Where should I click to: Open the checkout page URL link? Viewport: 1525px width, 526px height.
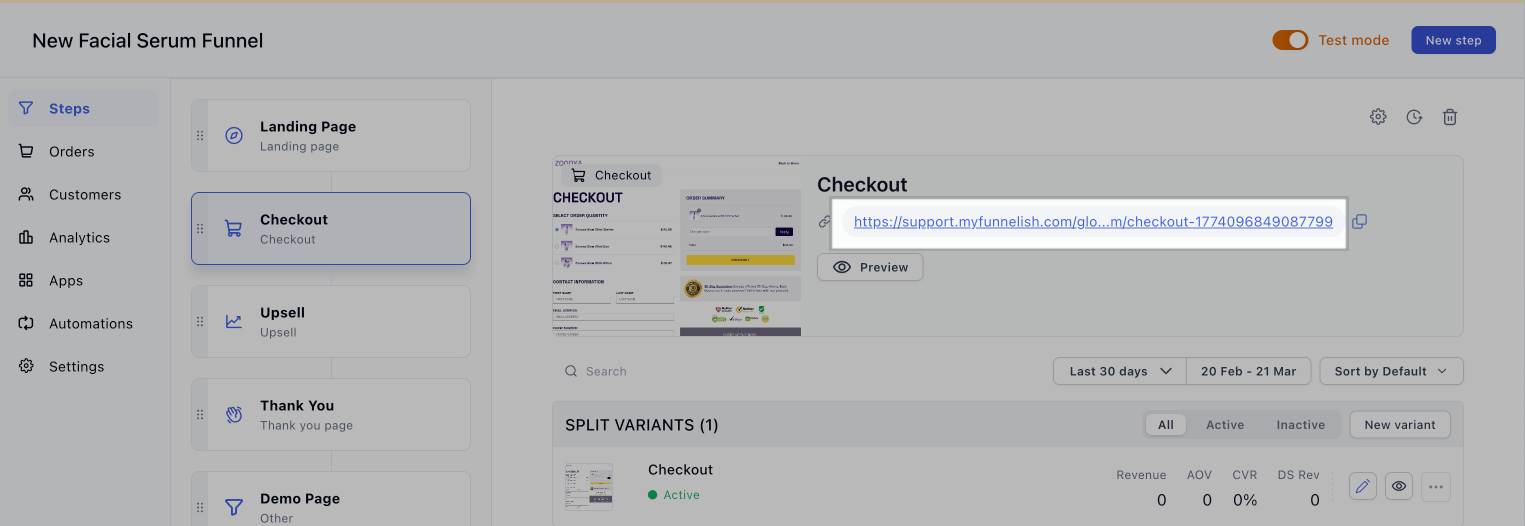pyautogui.click(x=1093, y=222)
